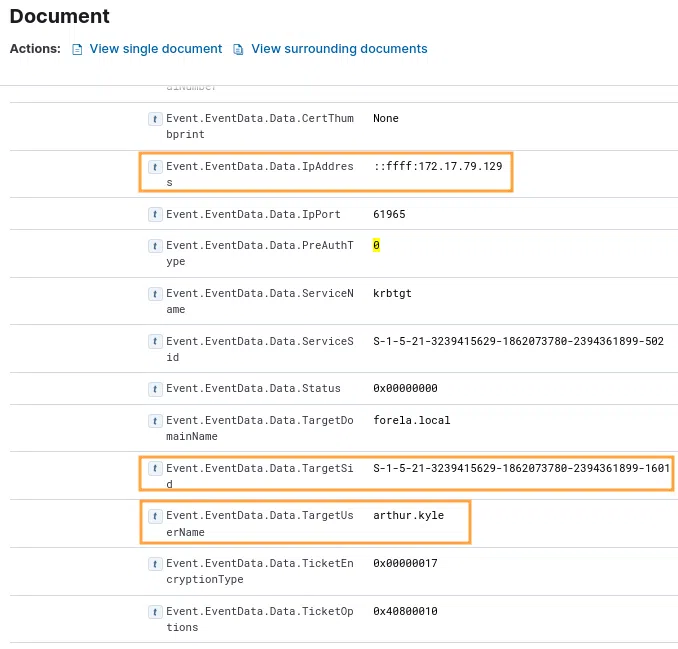Viewport: 678px width, 649px height.
Task: Click type icon beside TargetSid field
Action: tap(155, 467)
